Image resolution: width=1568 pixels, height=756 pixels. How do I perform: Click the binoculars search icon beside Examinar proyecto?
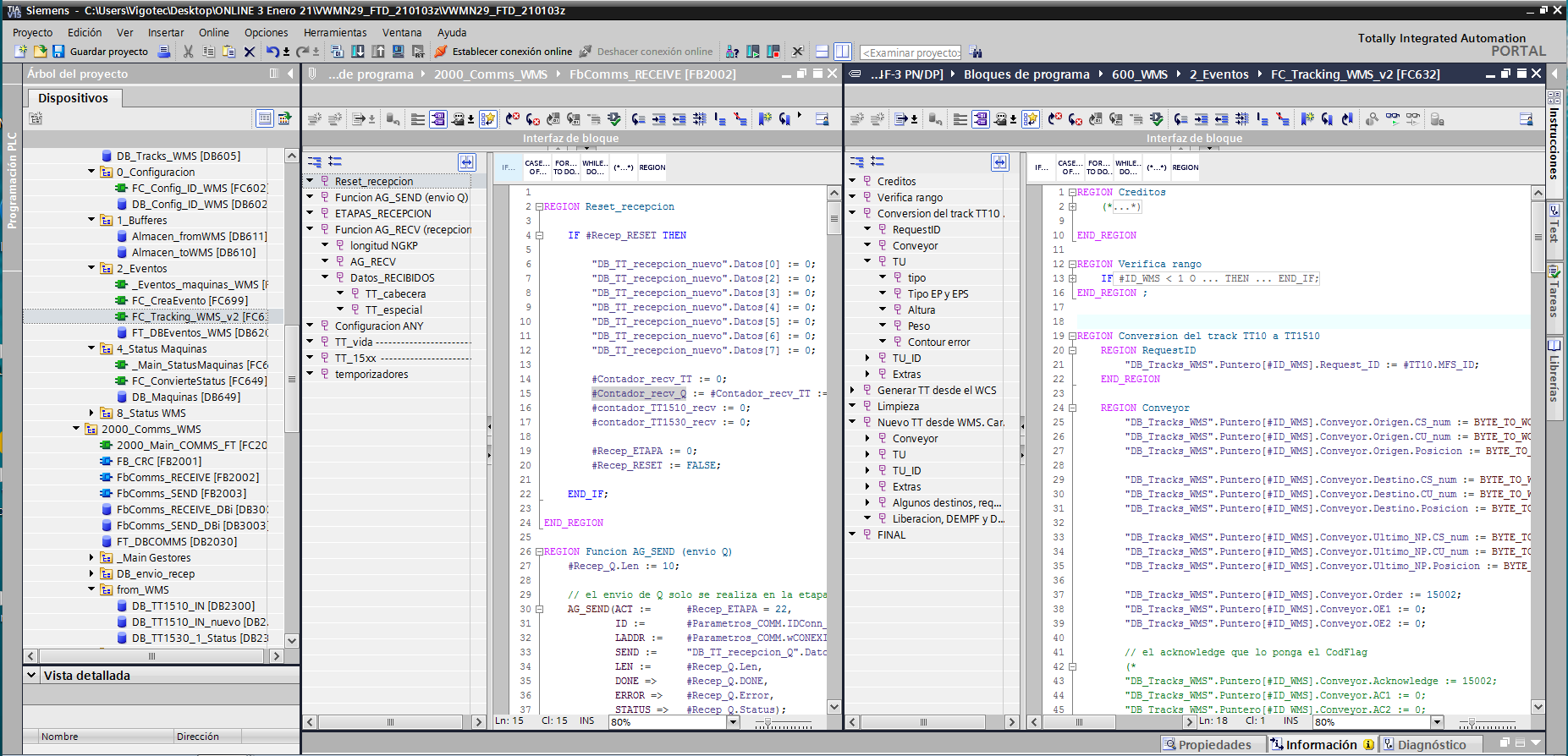(x=976, y=52)
